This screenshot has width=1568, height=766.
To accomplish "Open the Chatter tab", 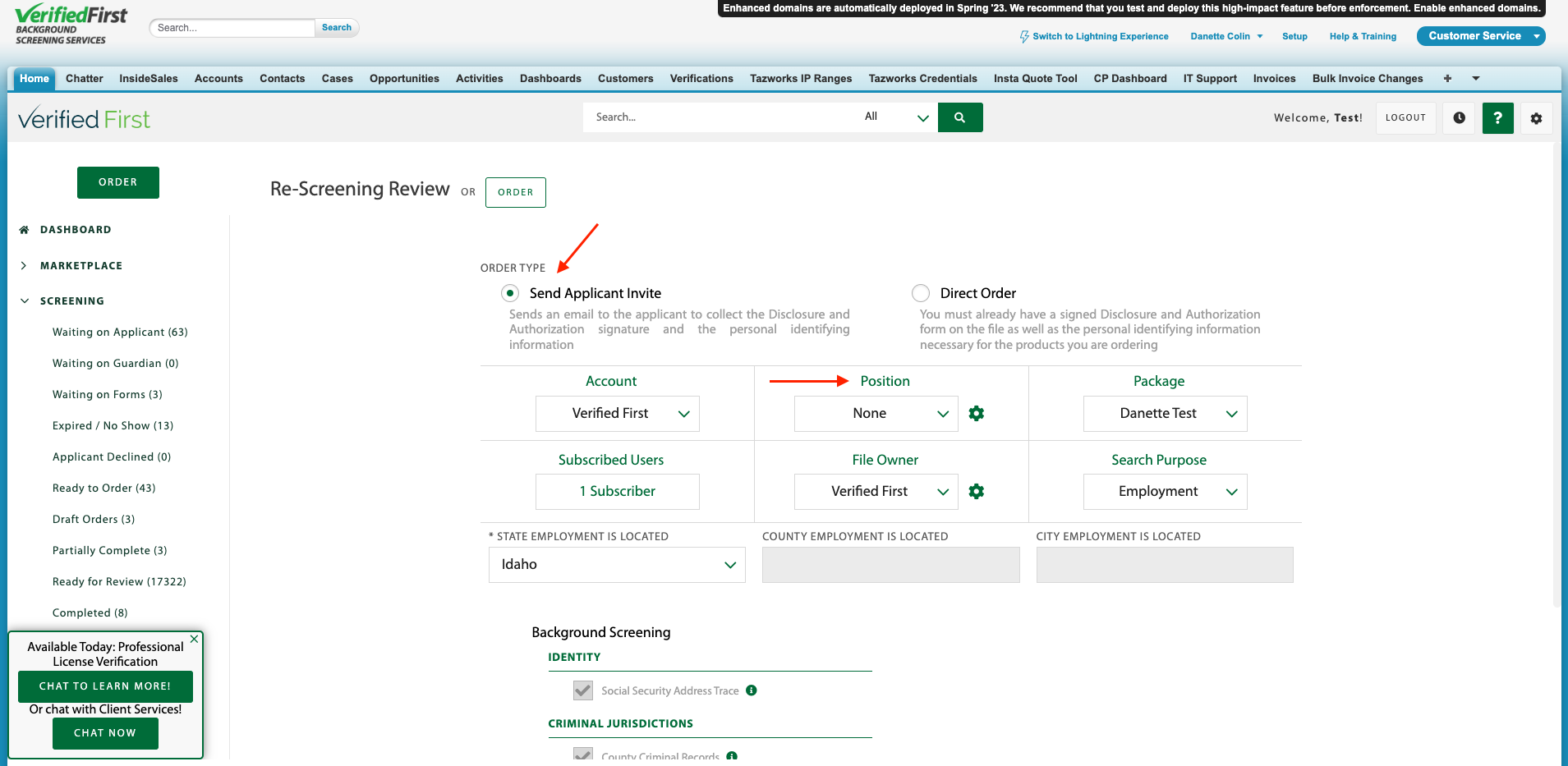I will pyautogui.click(x=85, y=79).
